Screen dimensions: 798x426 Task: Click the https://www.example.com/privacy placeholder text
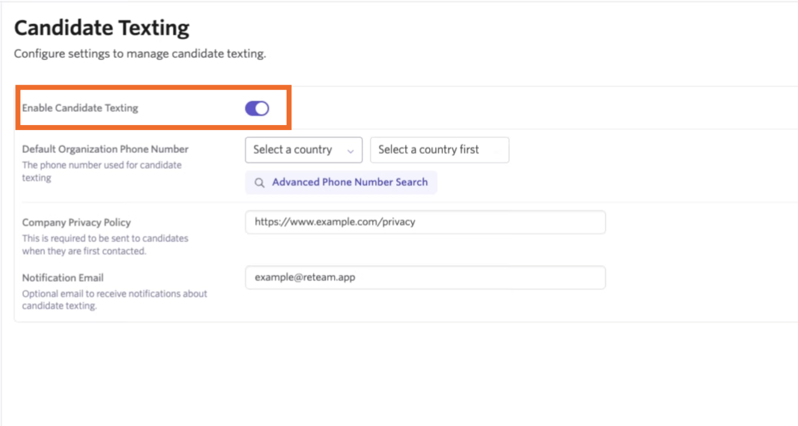(335, 222)
